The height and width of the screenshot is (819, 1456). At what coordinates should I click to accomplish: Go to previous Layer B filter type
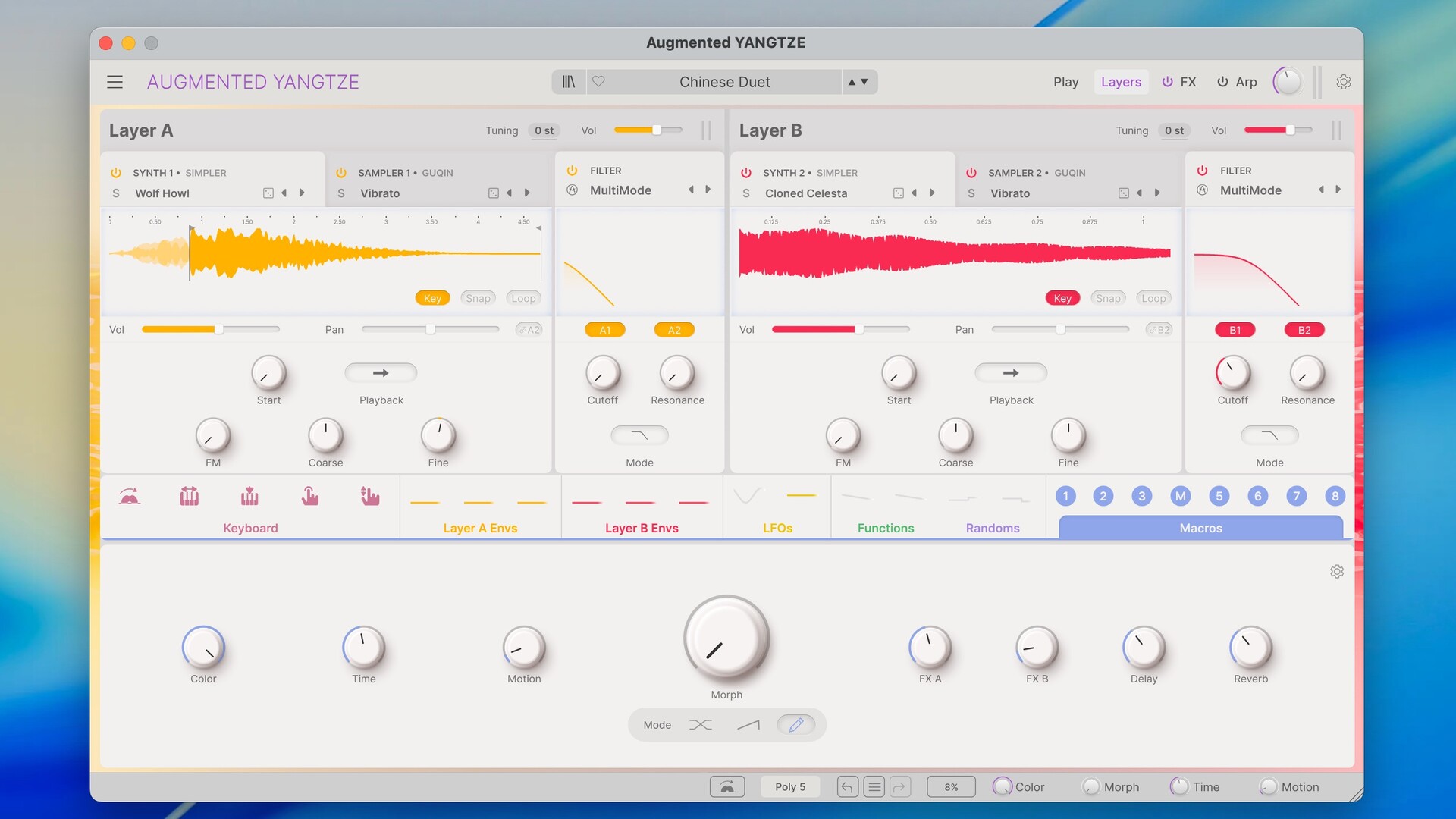(x=1321, y=190)
